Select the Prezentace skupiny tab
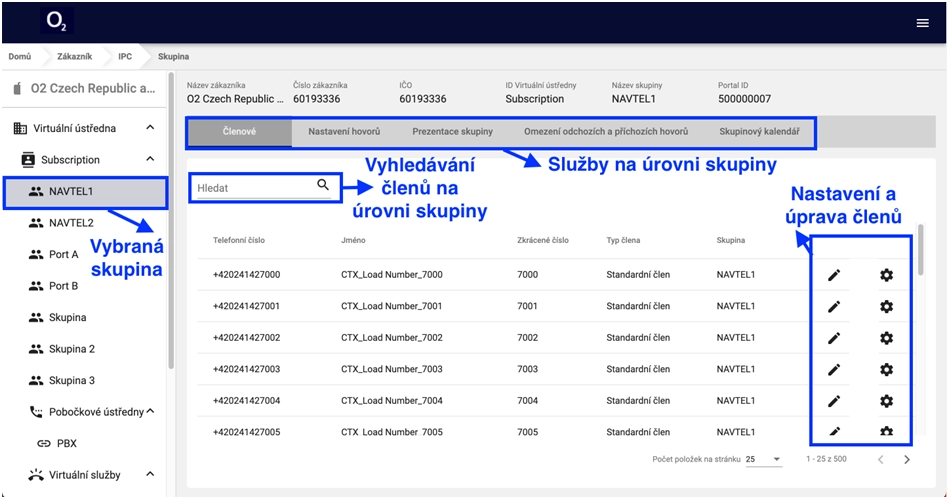949x499 pixels. pyautogui.click(x=452, y=132)
